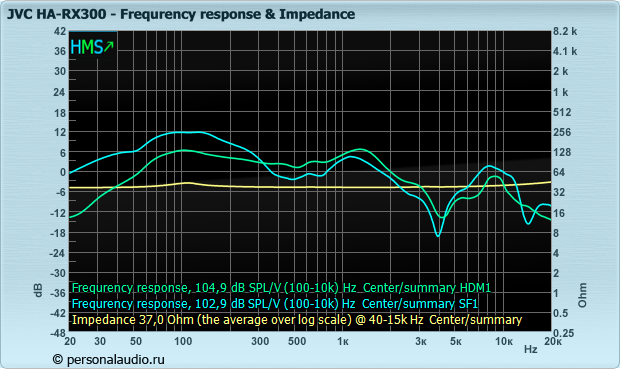
Task: Click the '128' Ohm axis value
Action: [562, 152]
